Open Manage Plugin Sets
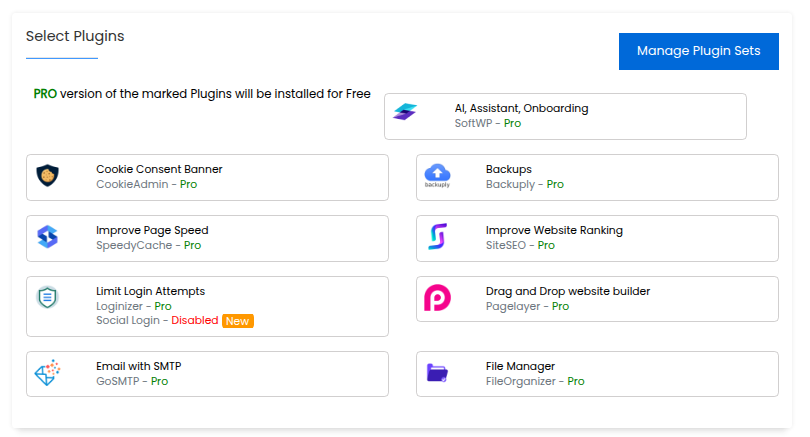 (698, 51)
